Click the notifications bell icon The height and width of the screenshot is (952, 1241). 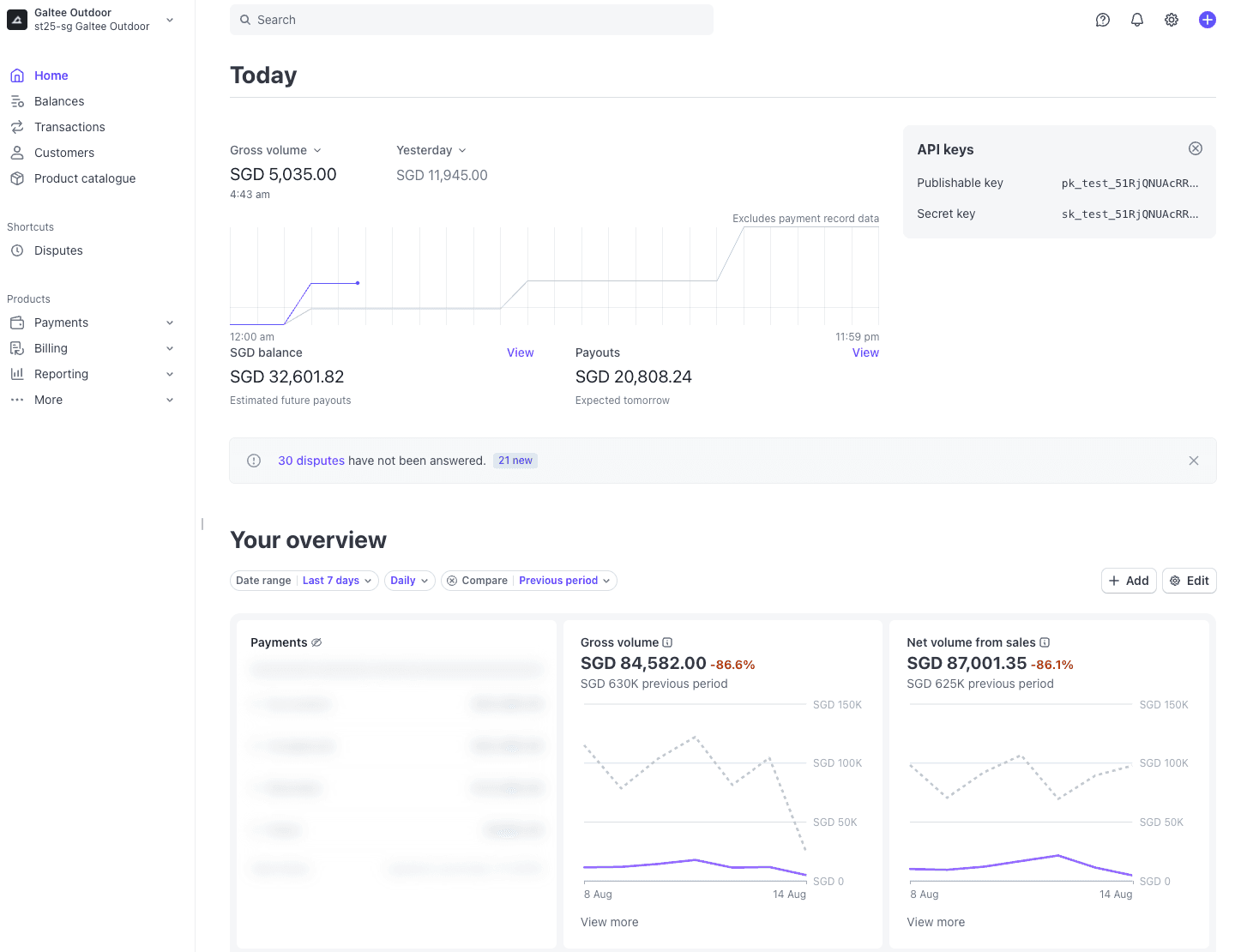point(1137,19)
